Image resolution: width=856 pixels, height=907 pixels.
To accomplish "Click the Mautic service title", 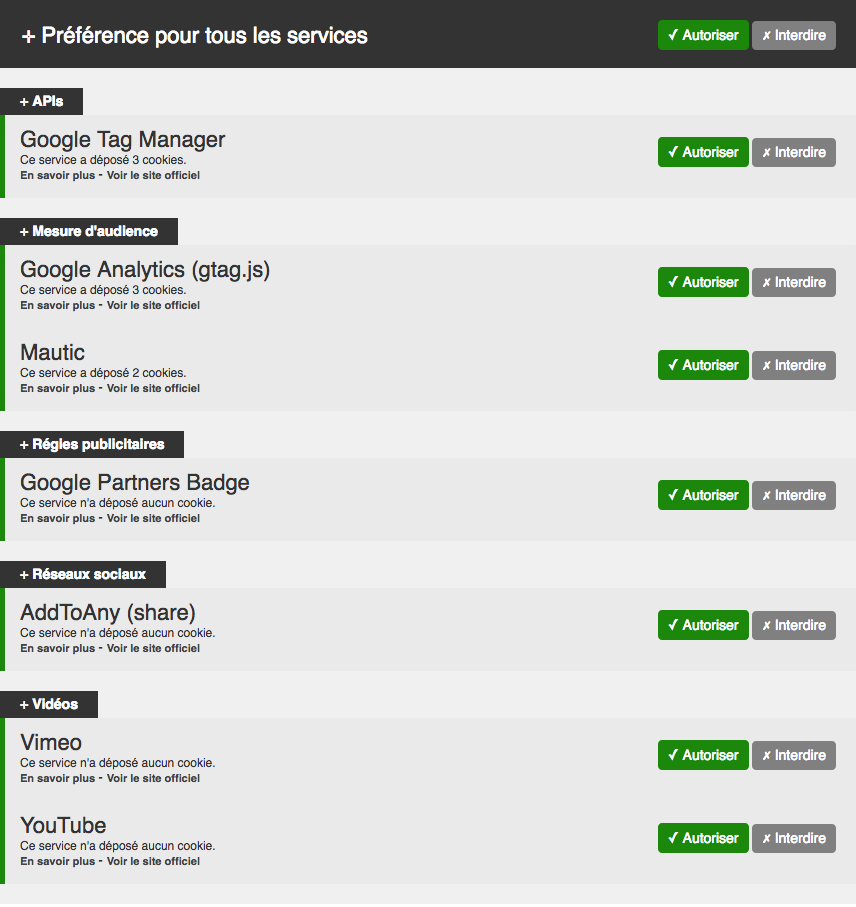I will pyautogui.click(x=53, y=352).
